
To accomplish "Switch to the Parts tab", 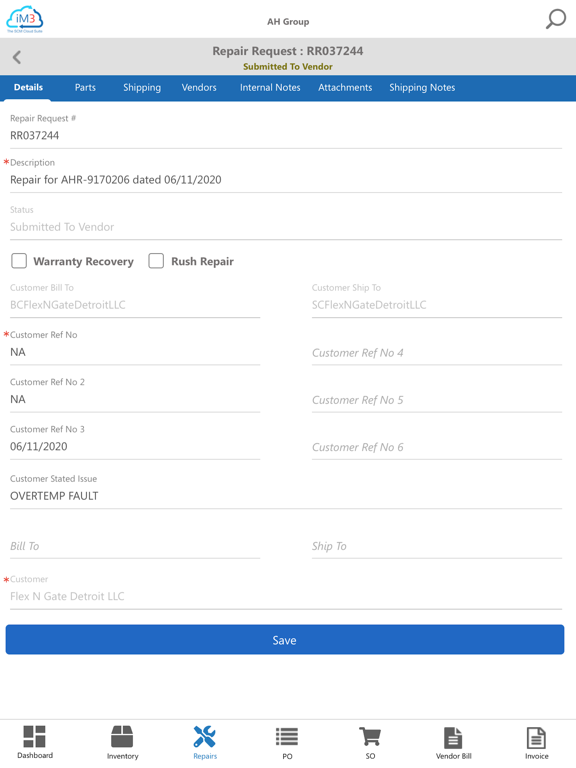I will [x=85, y=88].
